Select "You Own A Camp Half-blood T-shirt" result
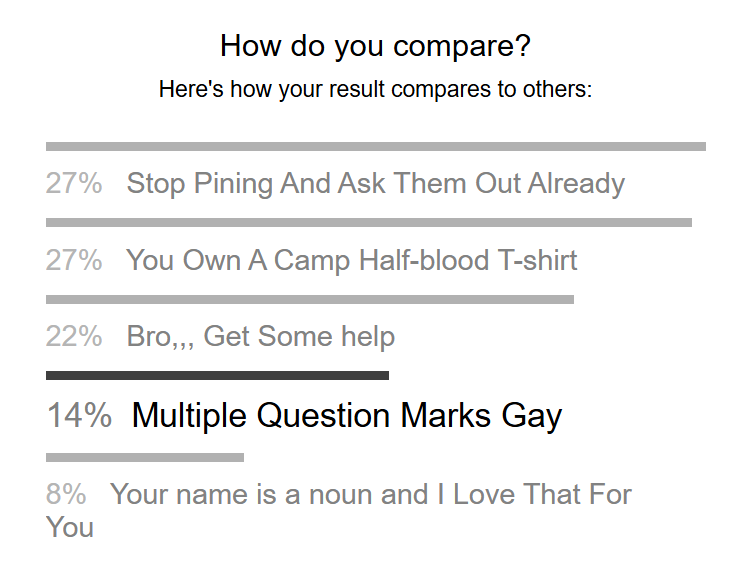Screen dimensions: 747x585 pos(351,261)
